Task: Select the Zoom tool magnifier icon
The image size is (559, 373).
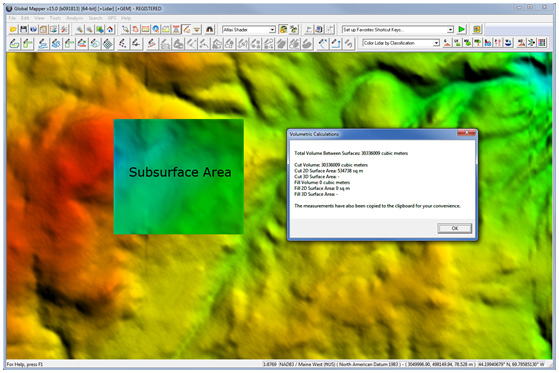Action: [x=125, y=29]
